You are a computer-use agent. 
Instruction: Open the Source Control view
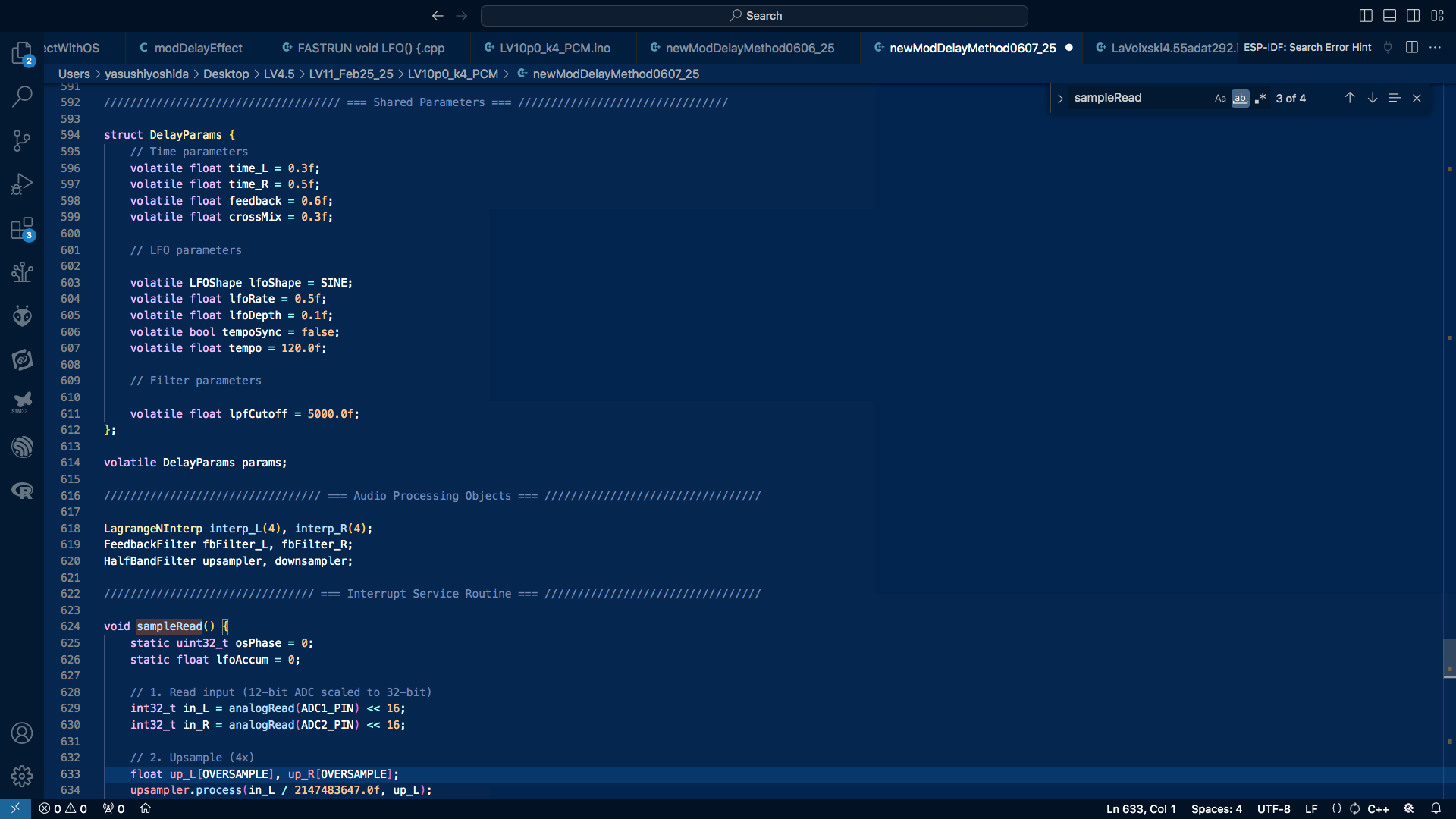22,140
